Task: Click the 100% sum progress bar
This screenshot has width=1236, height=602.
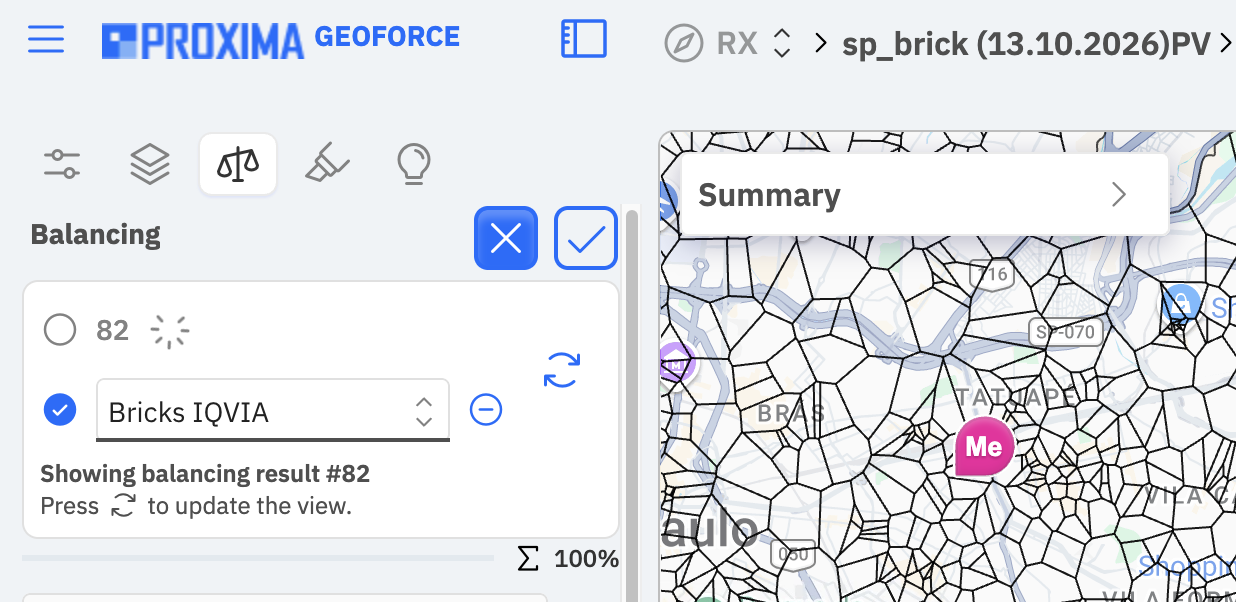Action: [x=258, y=557]
